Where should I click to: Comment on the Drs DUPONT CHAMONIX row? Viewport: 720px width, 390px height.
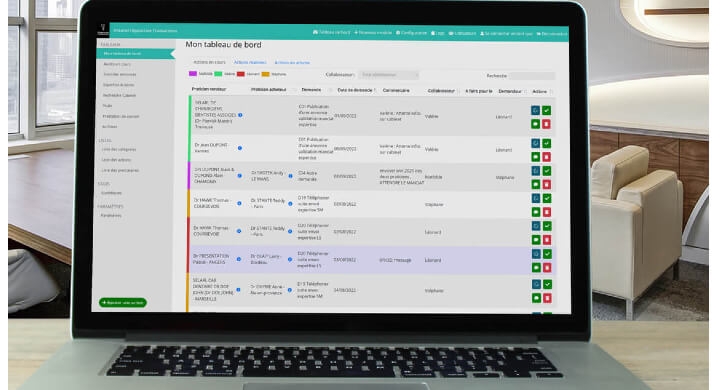click(535, 184)
